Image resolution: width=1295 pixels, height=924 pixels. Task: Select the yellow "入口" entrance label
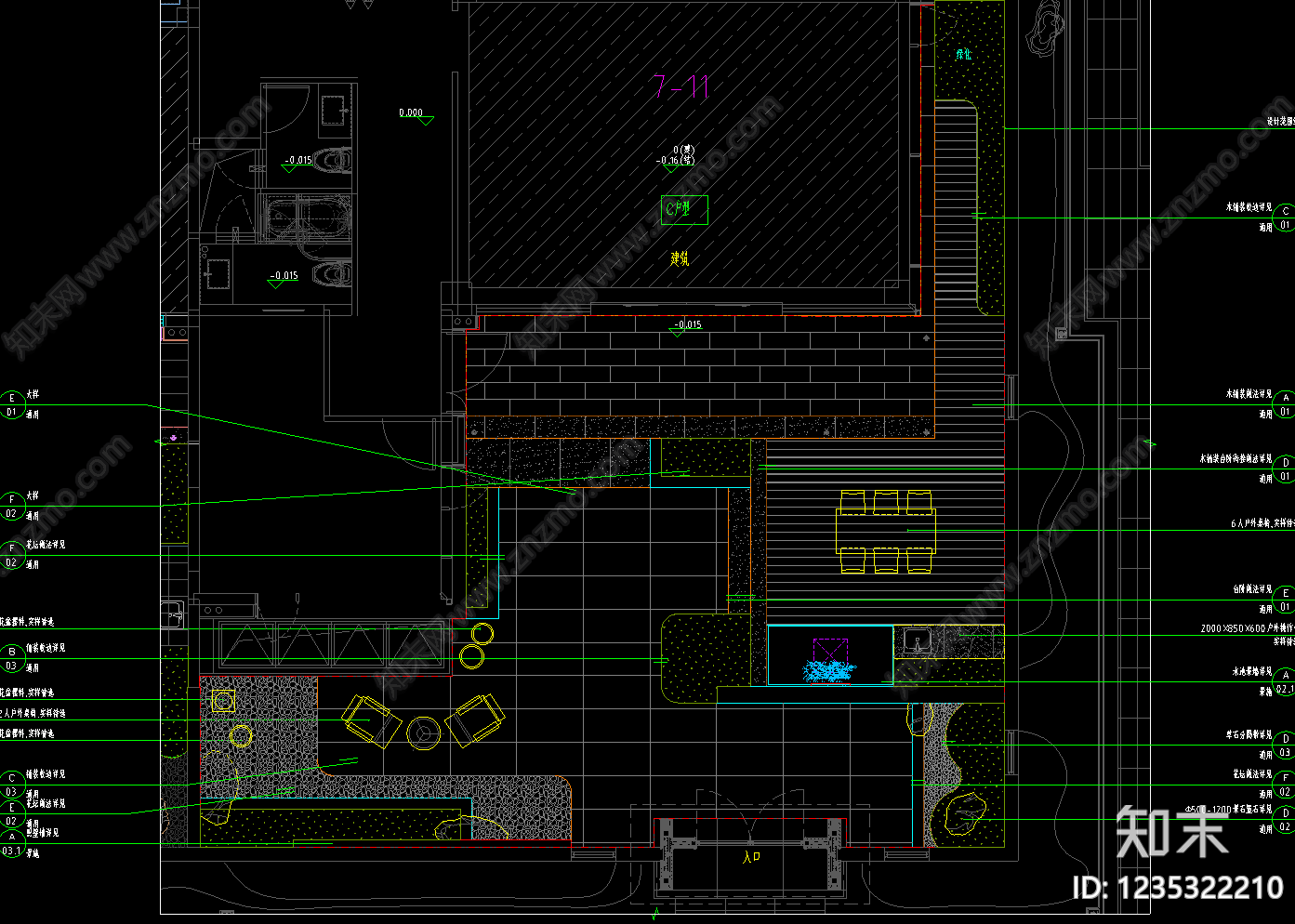coord(752,857)
